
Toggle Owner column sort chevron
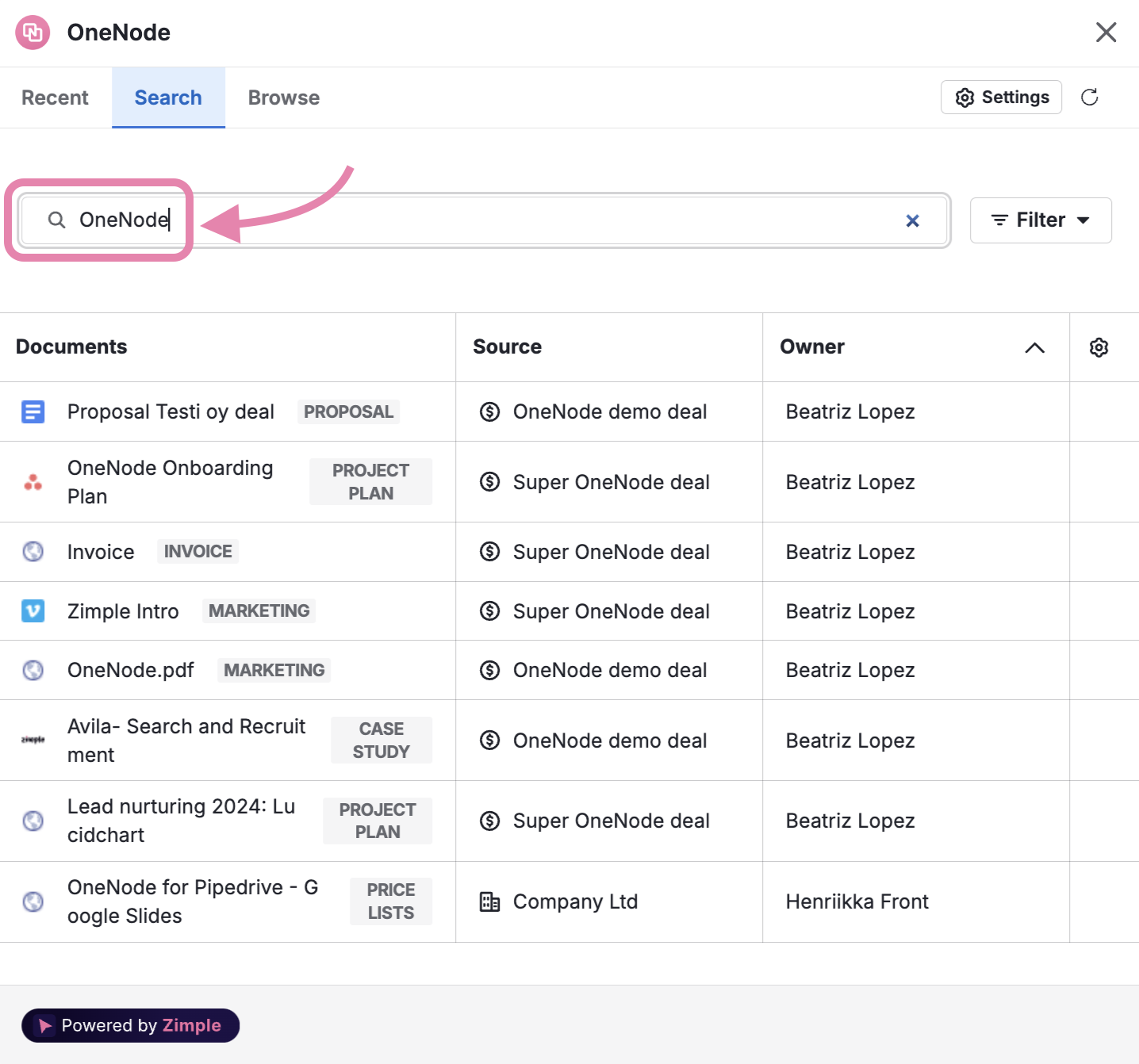coord(1035,348)
